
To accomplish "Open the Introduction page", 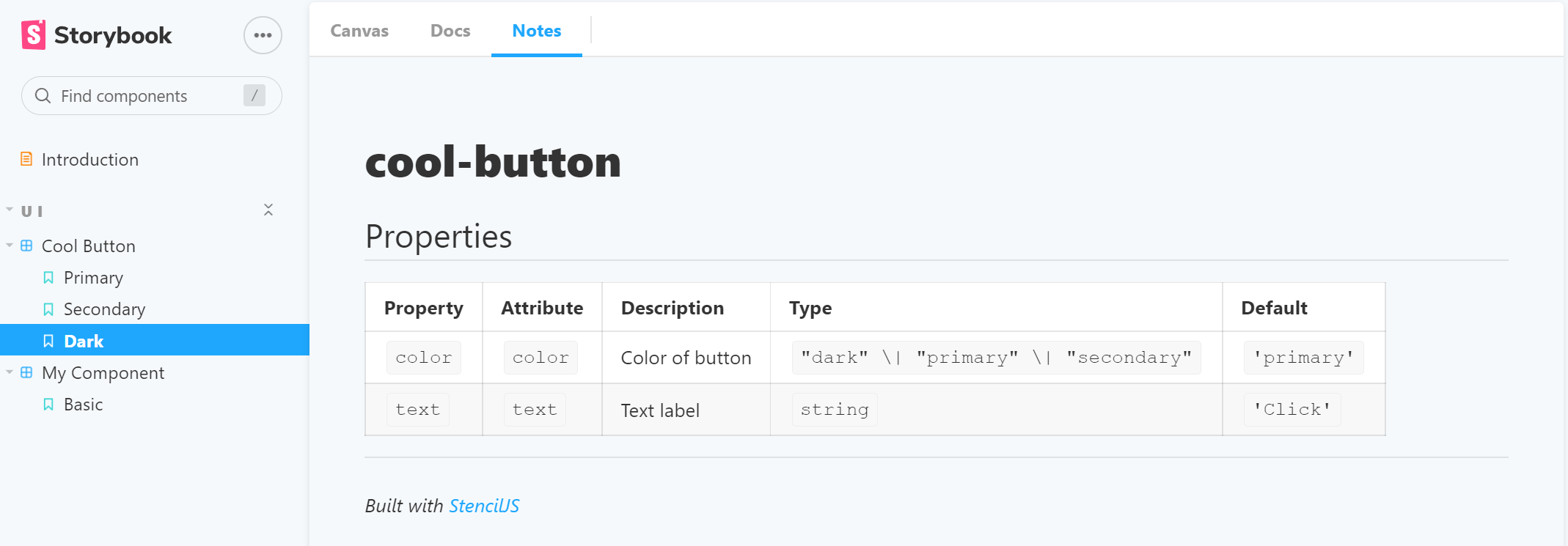I will click(x=90, y=160).
